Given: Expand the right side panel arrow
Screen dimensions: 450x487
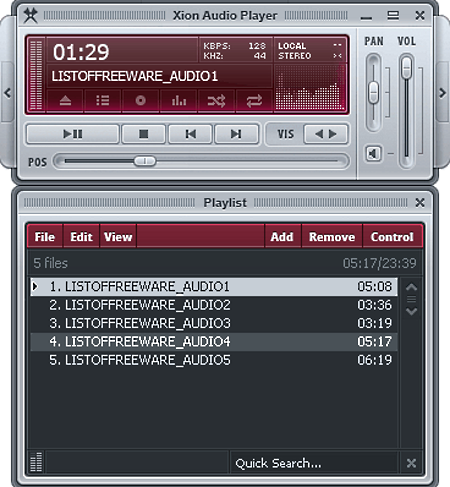Looking at the screenshot, I should tap(442, 93).
